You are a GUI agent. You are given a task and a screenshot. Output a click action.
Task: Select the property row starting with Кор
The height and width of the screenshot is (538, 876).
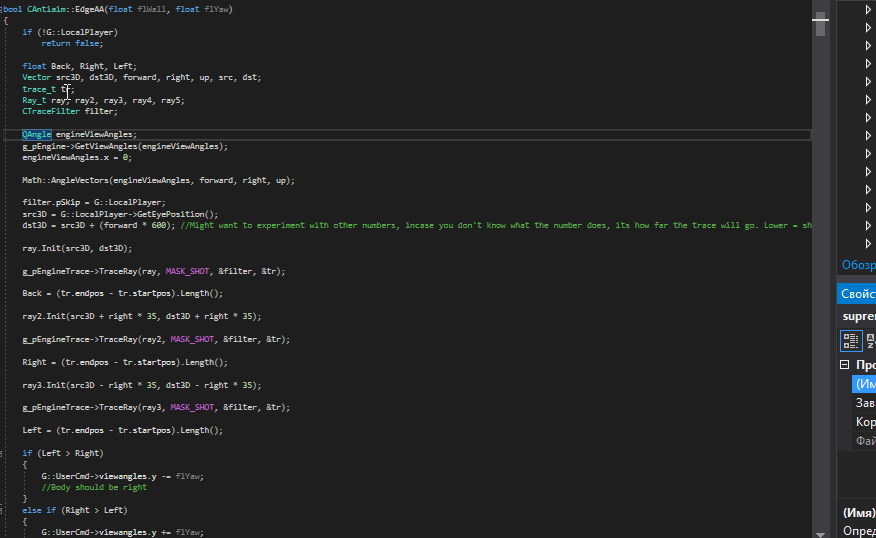point(864,422)
